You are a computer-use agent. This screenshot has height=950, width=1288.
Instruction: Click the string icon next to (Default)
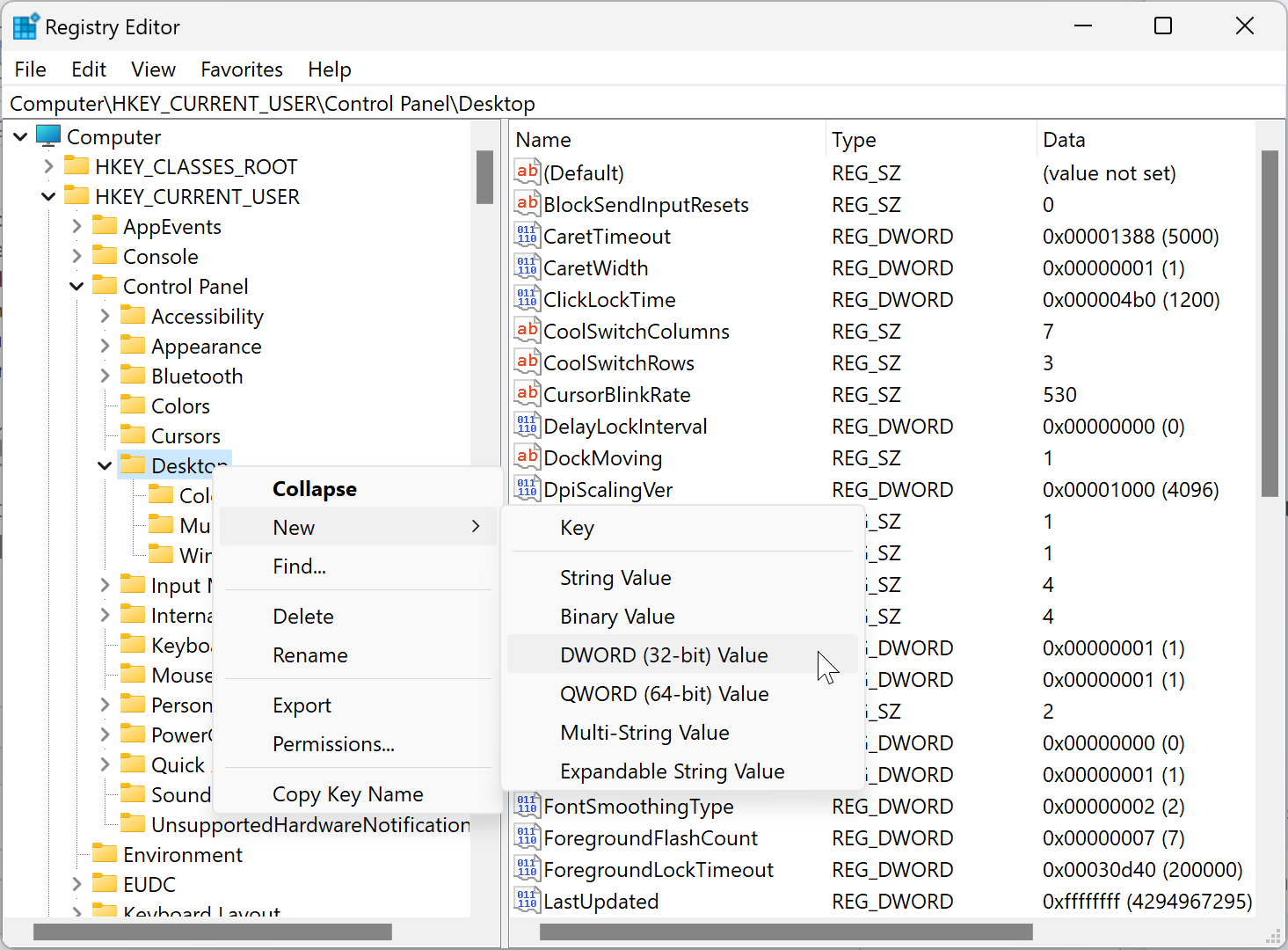[x=527, y=172]
